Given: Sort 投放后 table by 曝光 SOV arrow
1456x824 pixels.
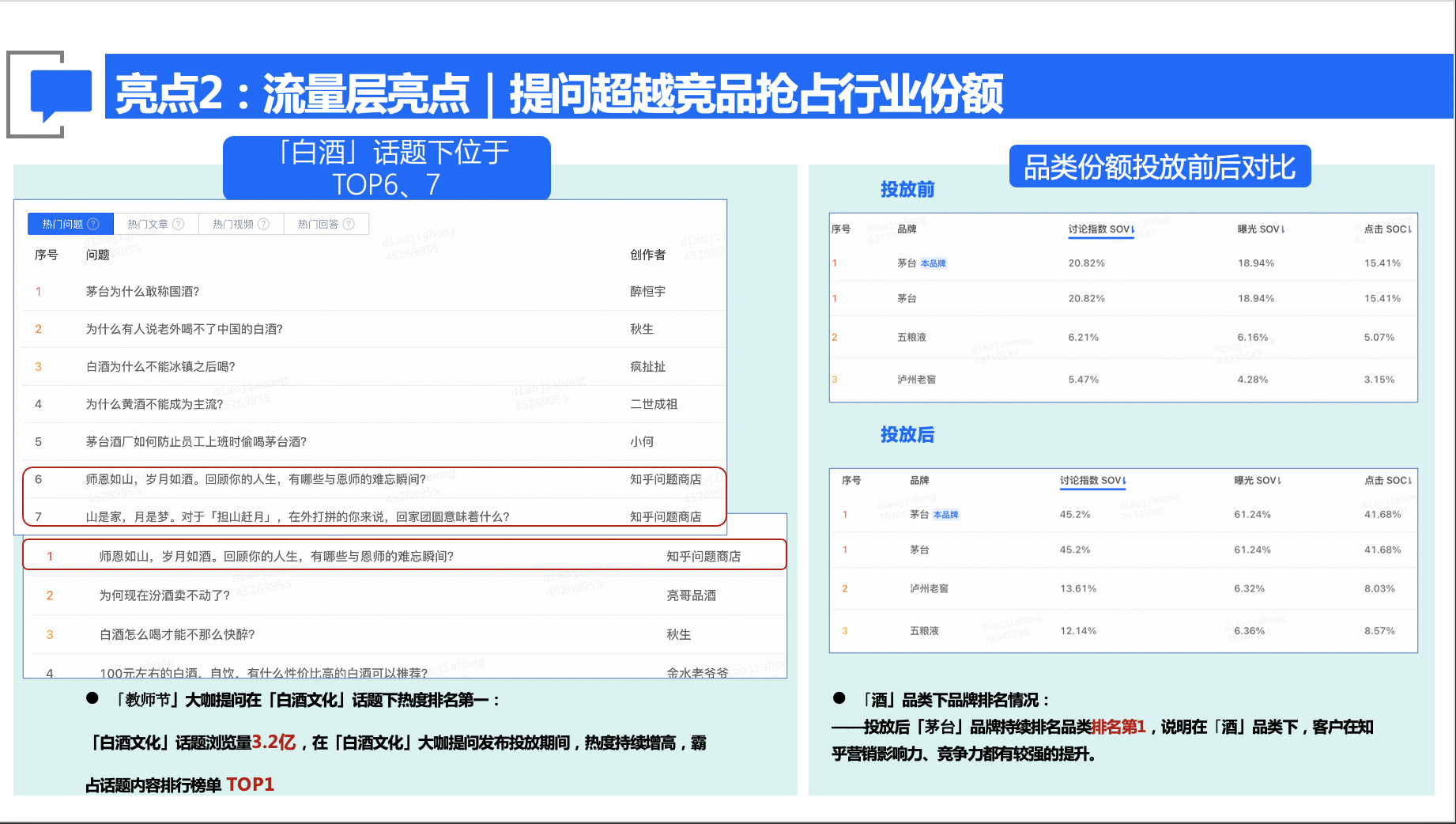Looking at the screenshot, I should [x=1279, y=481].
